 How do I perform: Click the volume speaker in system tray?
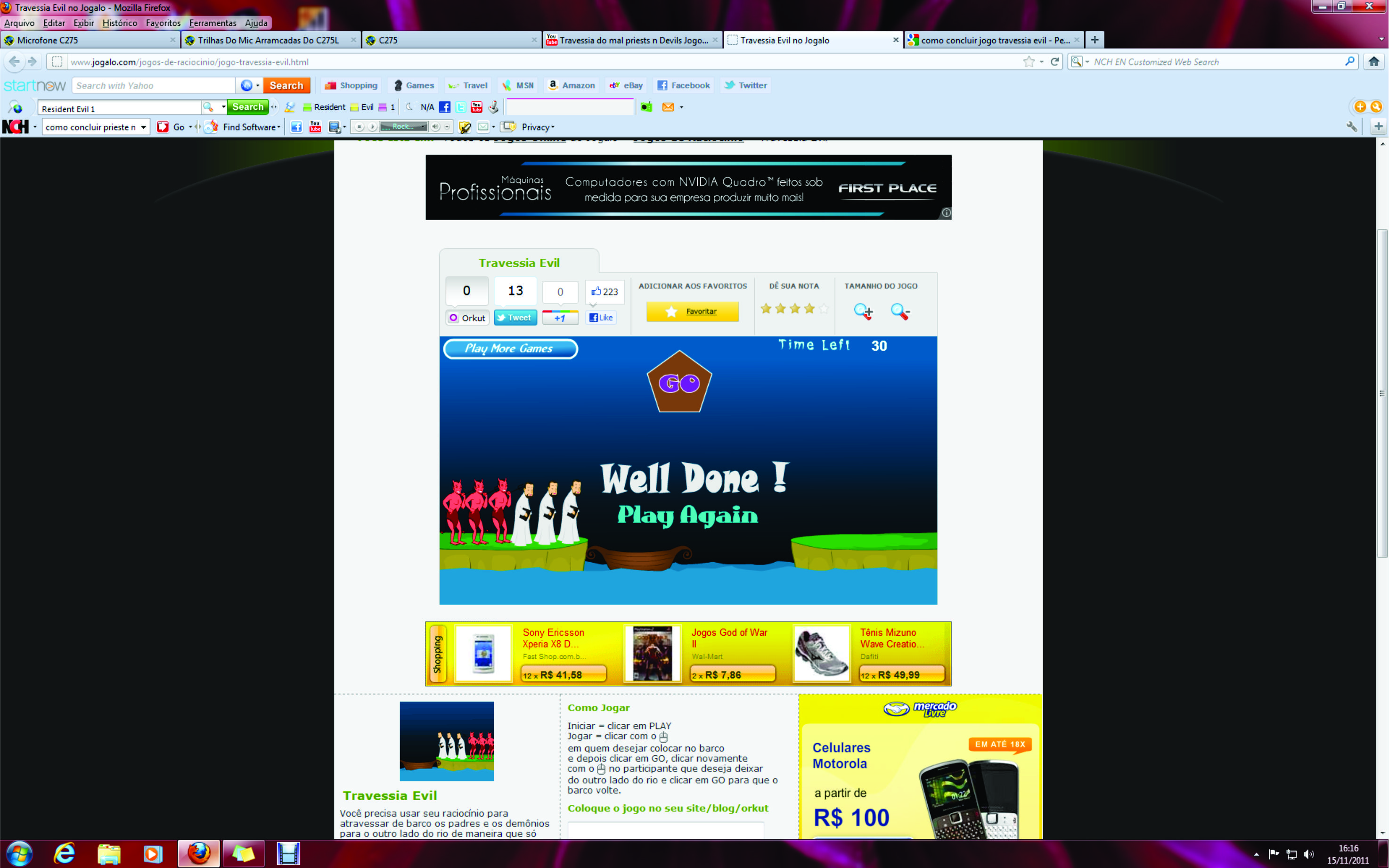(x=1309, y=854)
